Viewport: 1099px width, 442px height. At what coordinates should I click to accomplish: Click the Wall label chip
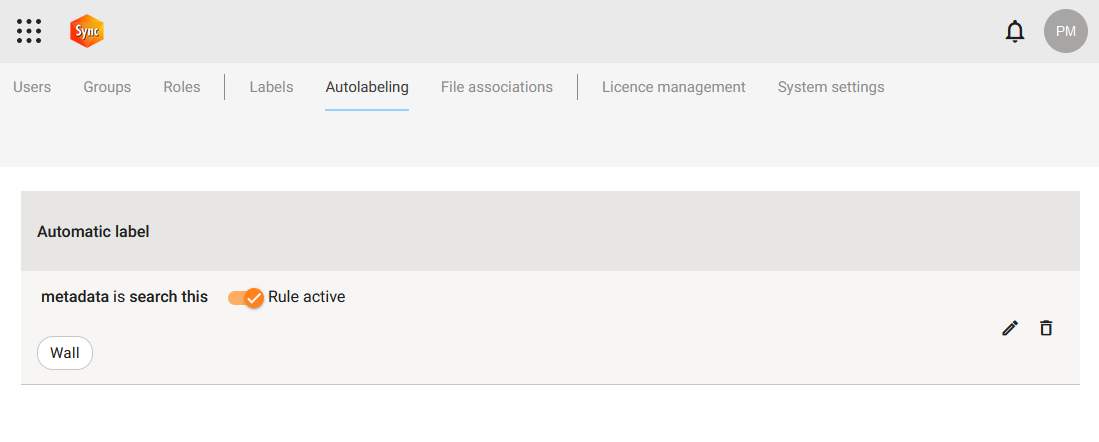(65, 353)
